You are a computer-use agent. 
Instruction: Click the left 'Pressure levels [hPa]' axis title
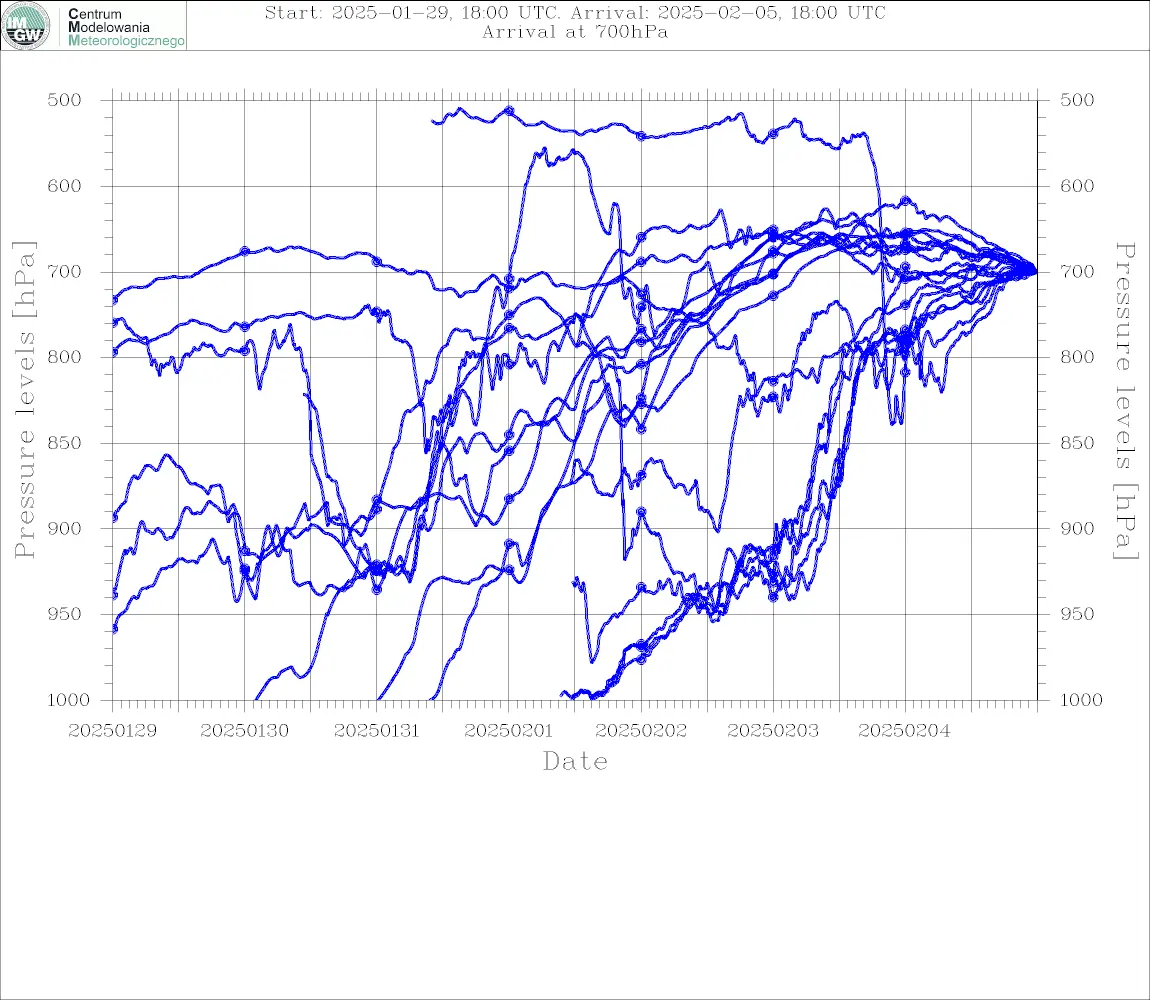[24, 400]
